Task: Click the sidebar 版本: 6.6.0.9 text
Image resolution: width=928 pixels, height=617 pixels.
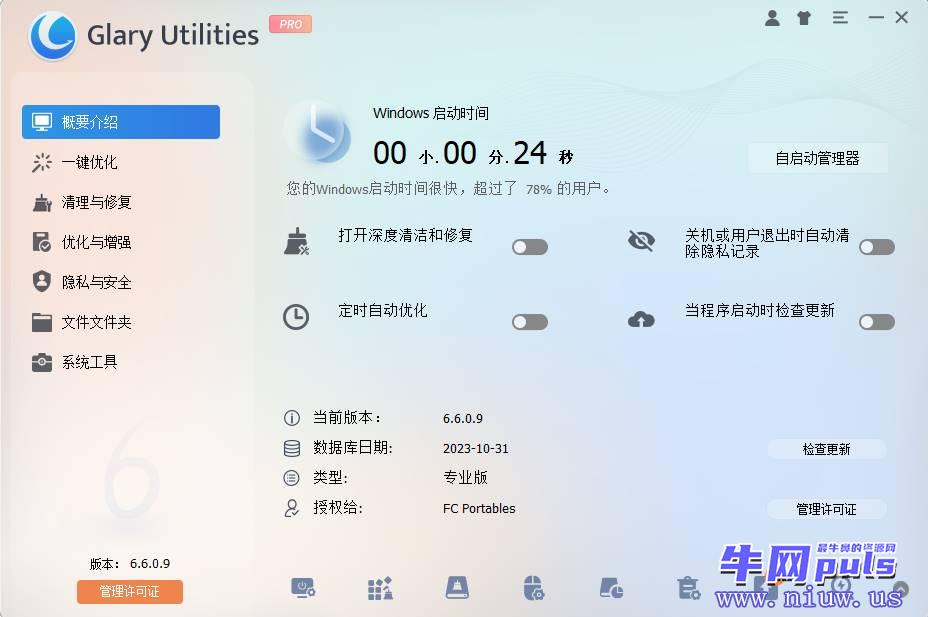Action: coord(130,564)
